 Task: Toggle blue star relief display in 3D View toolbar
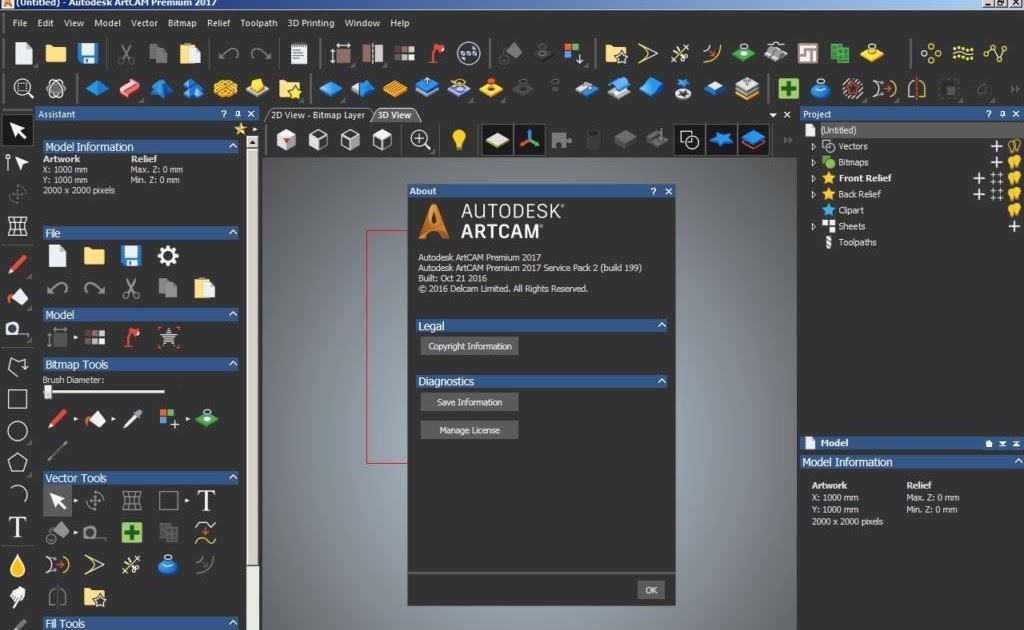(x=721, y=140)
